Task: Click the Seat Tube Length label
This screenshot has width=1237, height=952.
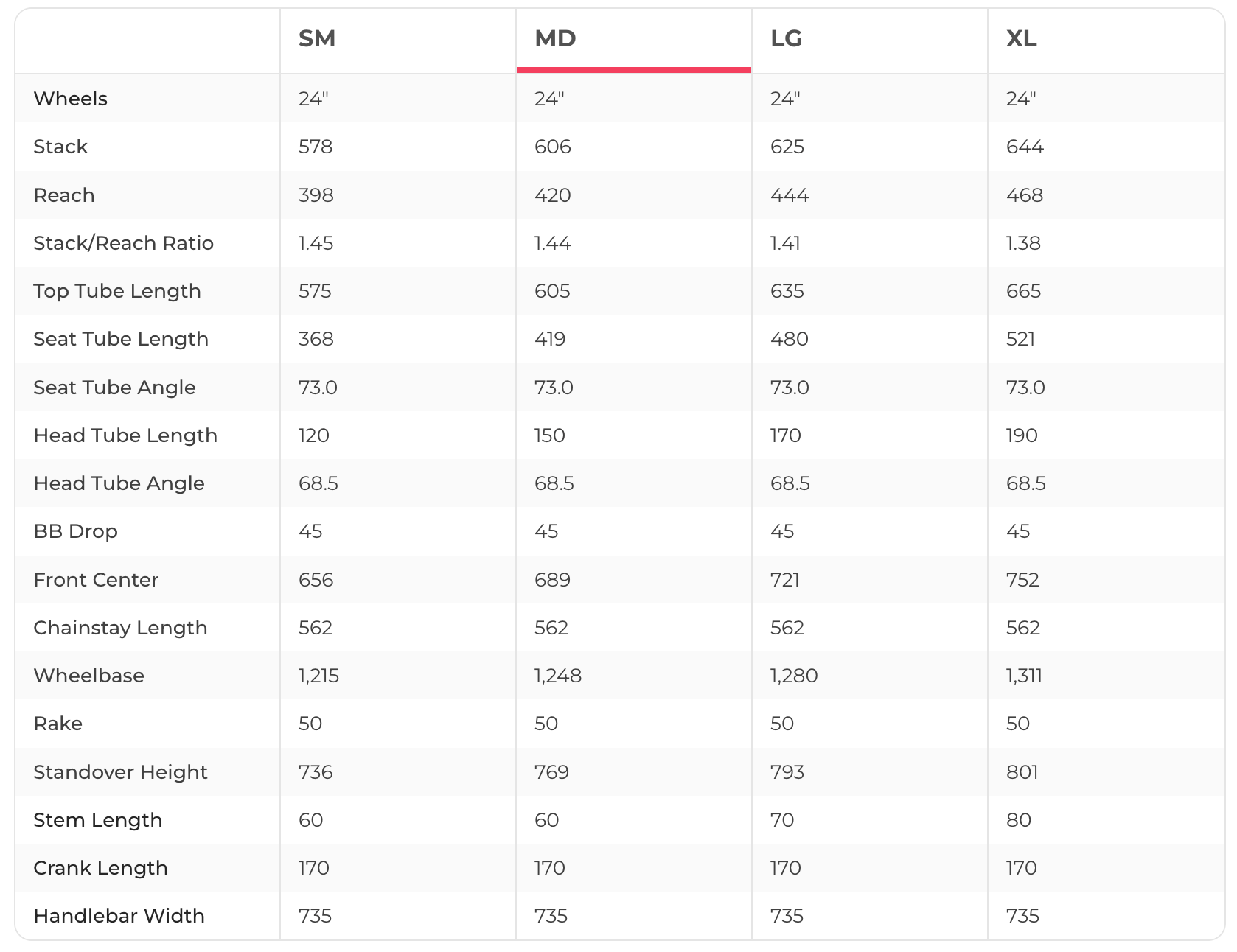Action: [121, 339]
